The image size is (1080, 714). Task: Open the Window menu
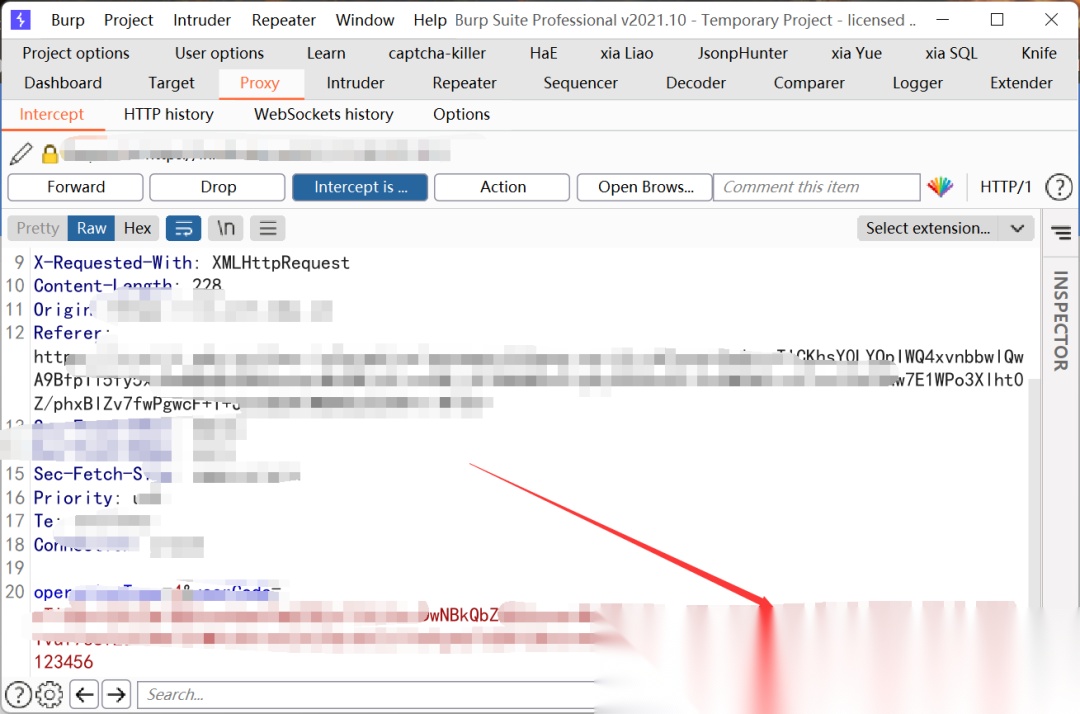364,20
